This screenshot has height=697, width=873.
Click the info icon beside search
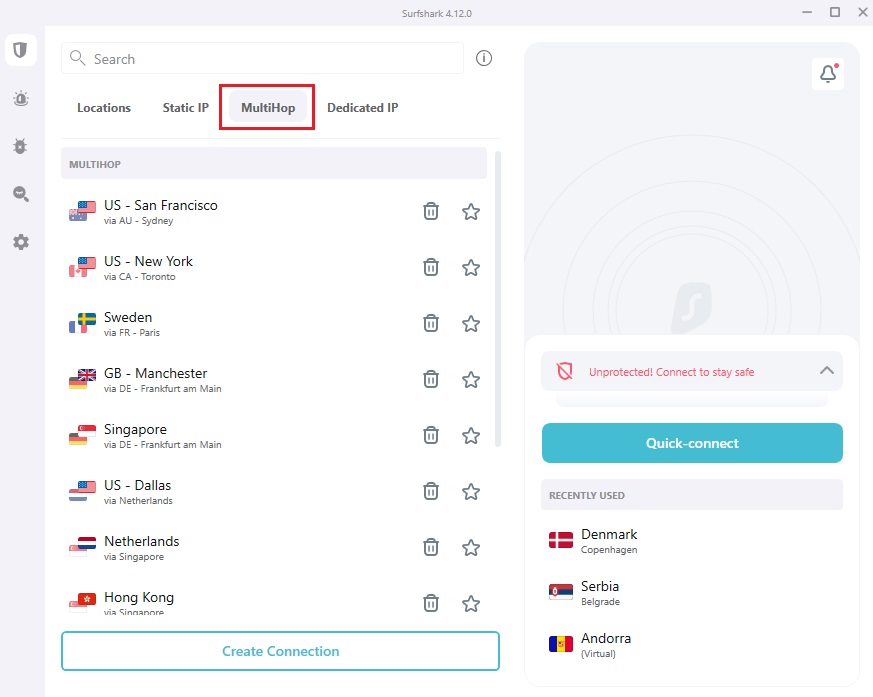coord(484,58)
